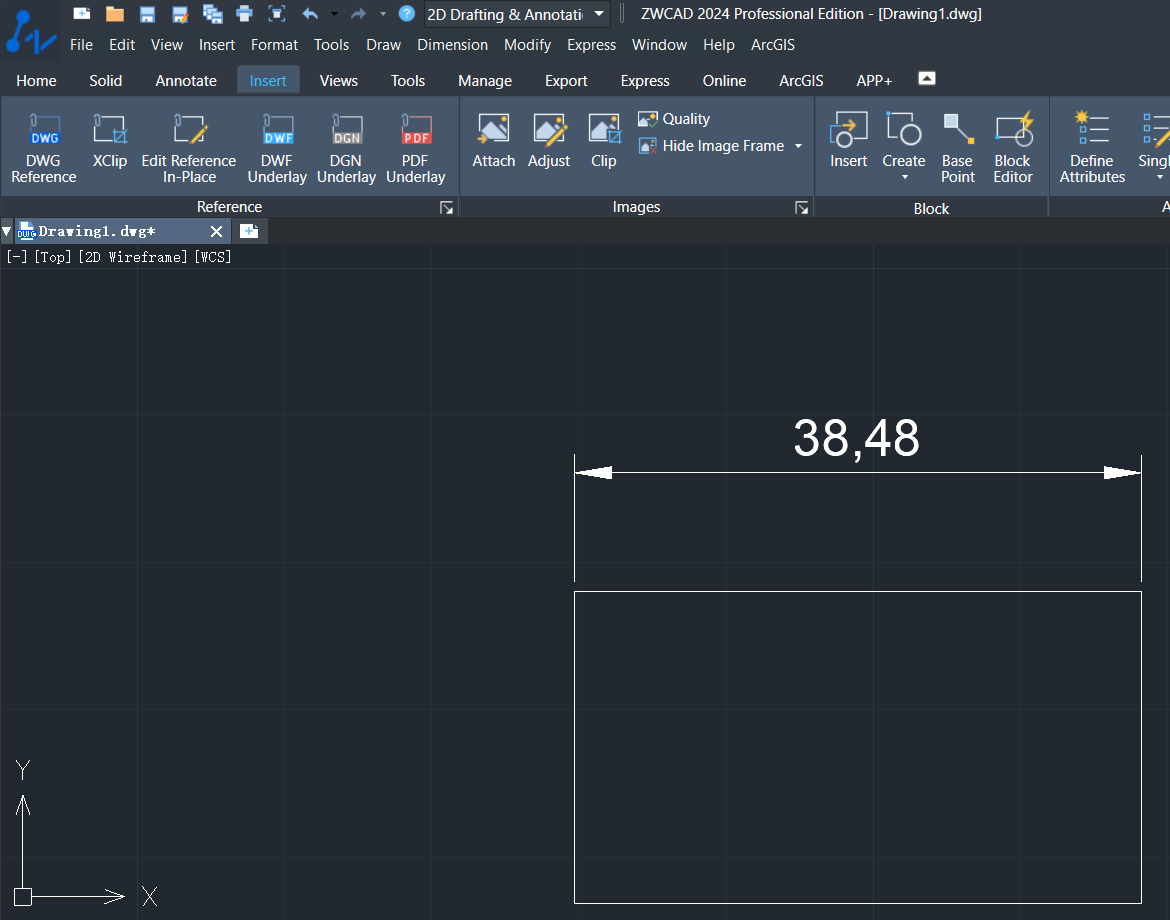Close the Drawing1.dwg document tab
The image size is (1170, 920).
pos(216,231)
